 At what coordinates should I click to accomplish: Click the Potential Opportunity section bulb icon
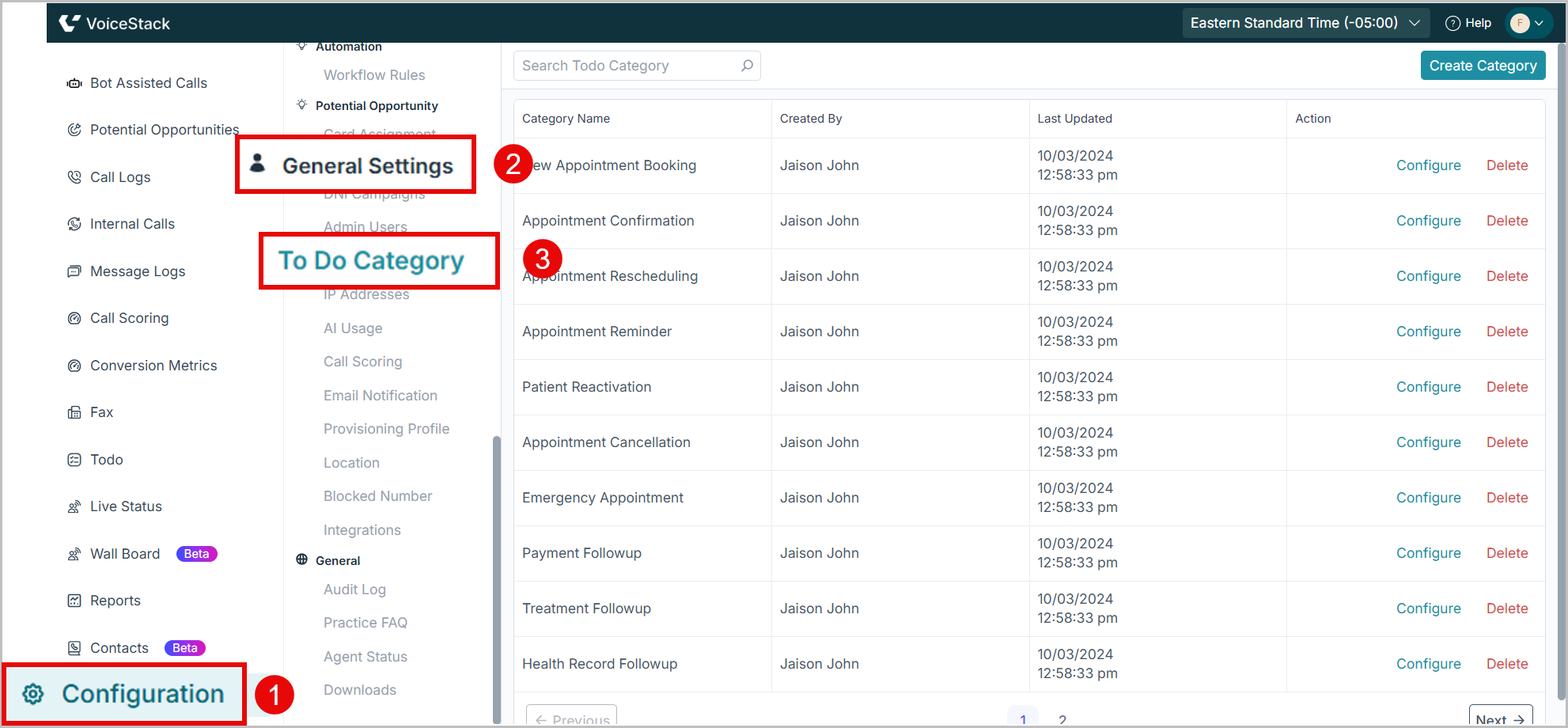click(301, 105)
